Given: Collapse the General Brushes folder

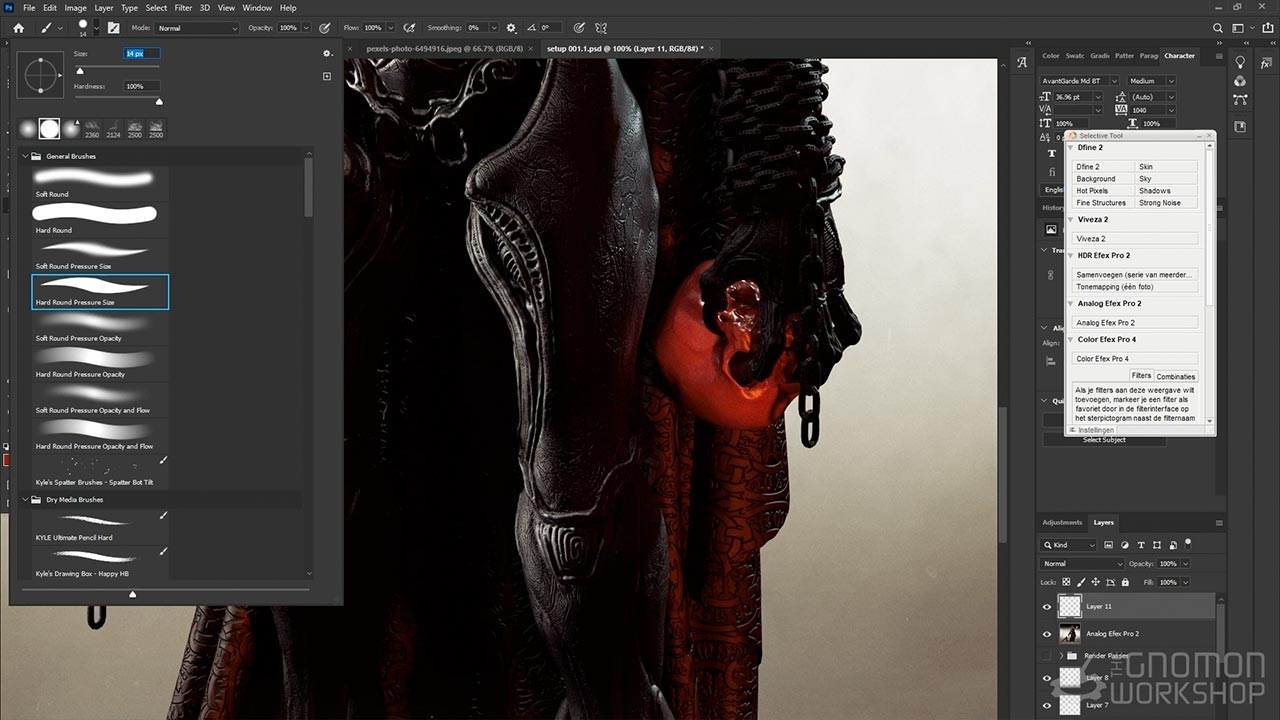Looking at the screenshot, I should tap(25, 157).
